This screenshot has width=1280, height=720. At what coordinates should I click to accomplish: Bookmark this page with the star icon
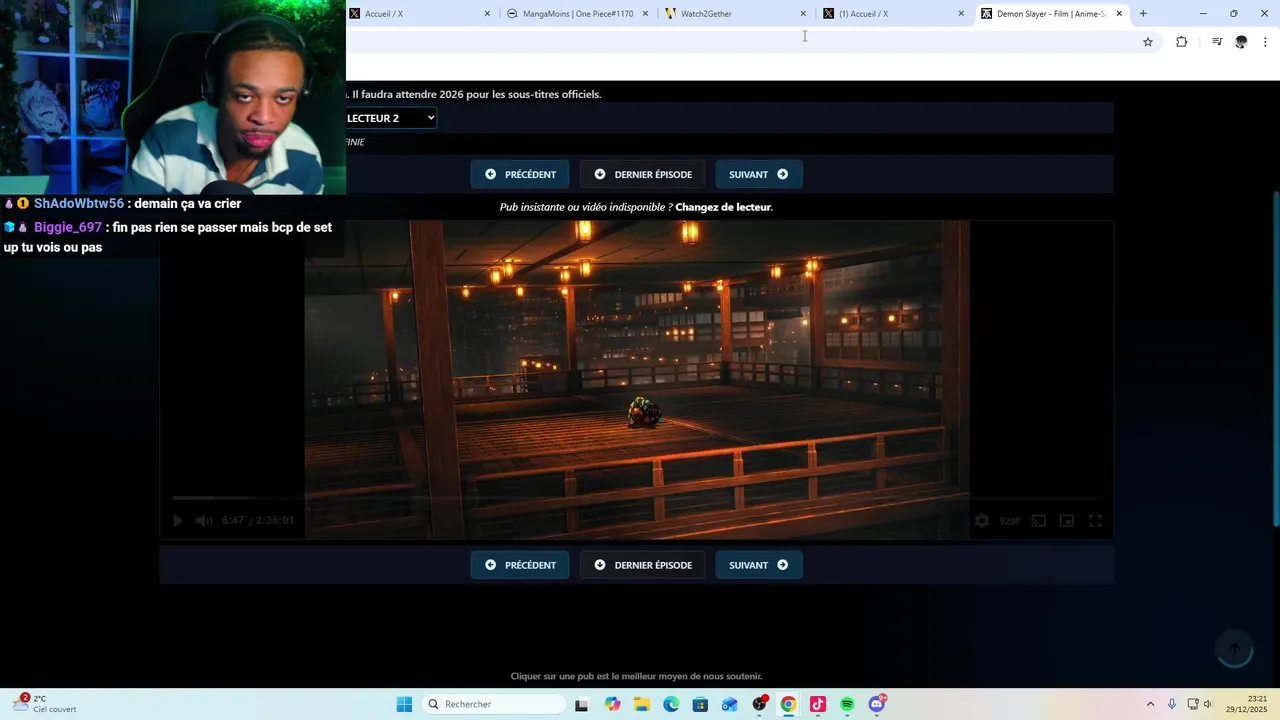point(1148,42)
